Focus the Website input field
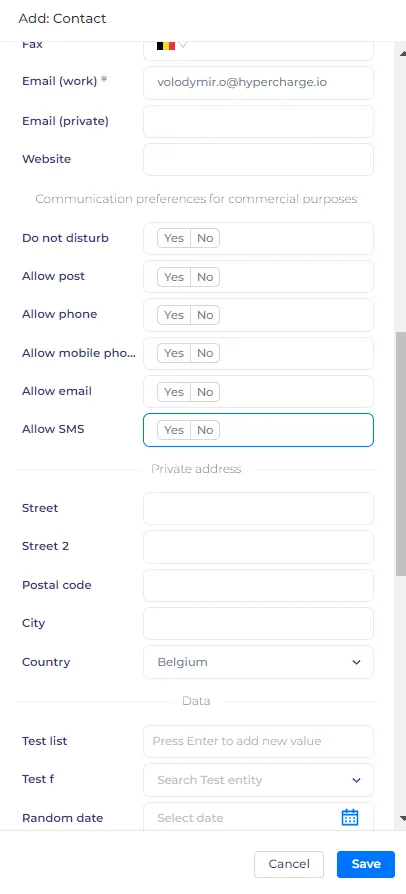Screen dimensions: 406x894 (x=258, y=160)
